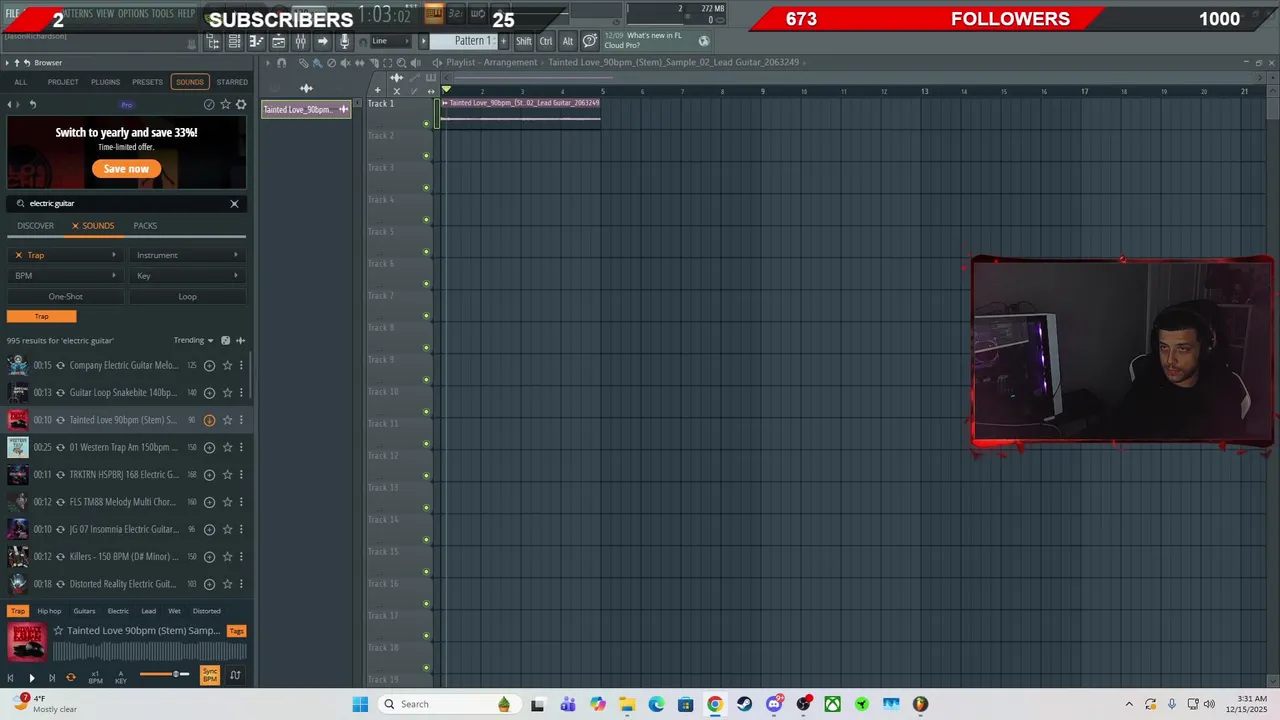Skip to previous sample in preview player
This screenshot has height=720, width=1280.
pyautogui.click(x=10, y=677)
